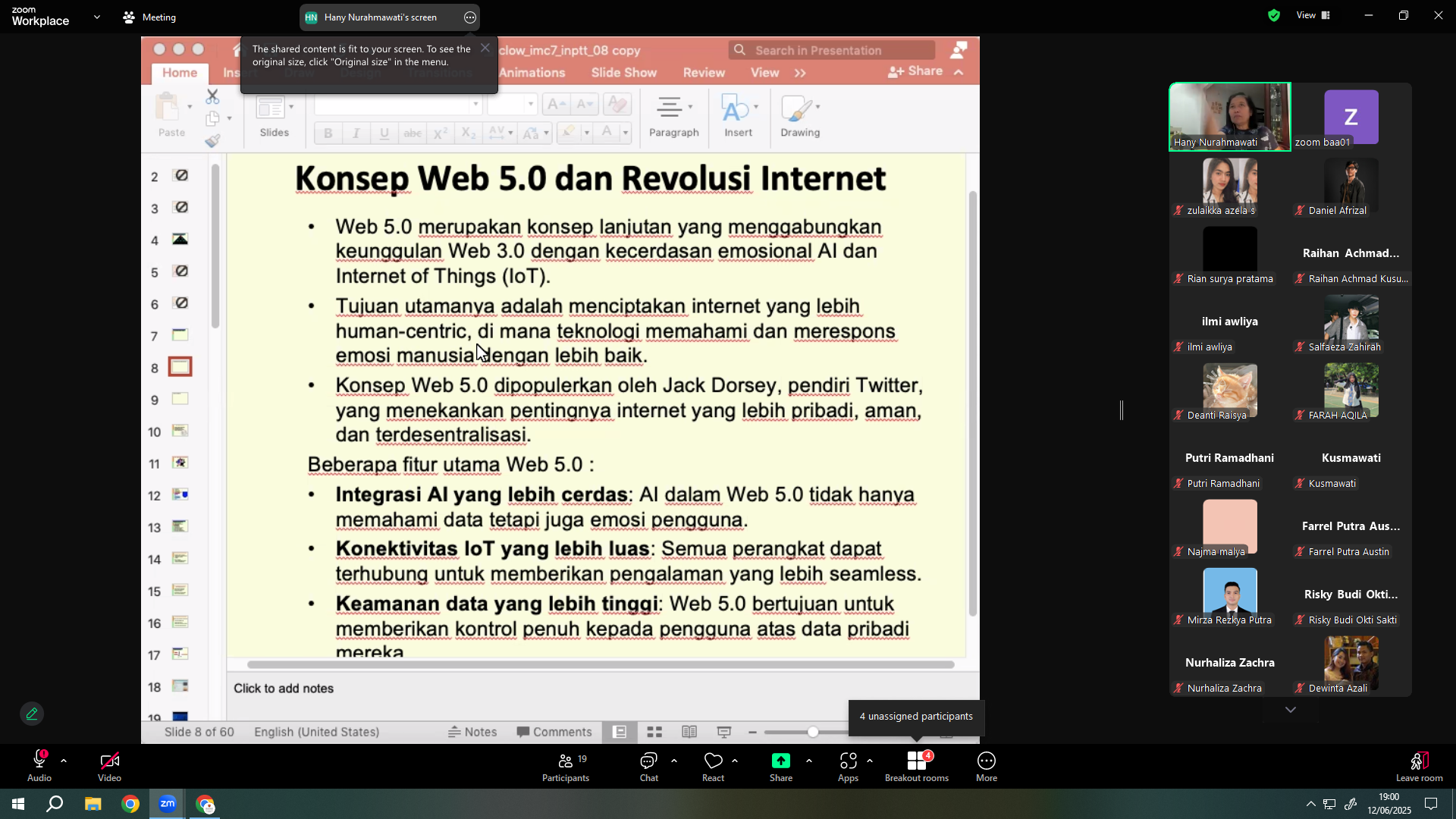Switch to Slide Sorter view
Image resolution: width=1456 pixels, height=819 pixels.
(x=654, y=732)
